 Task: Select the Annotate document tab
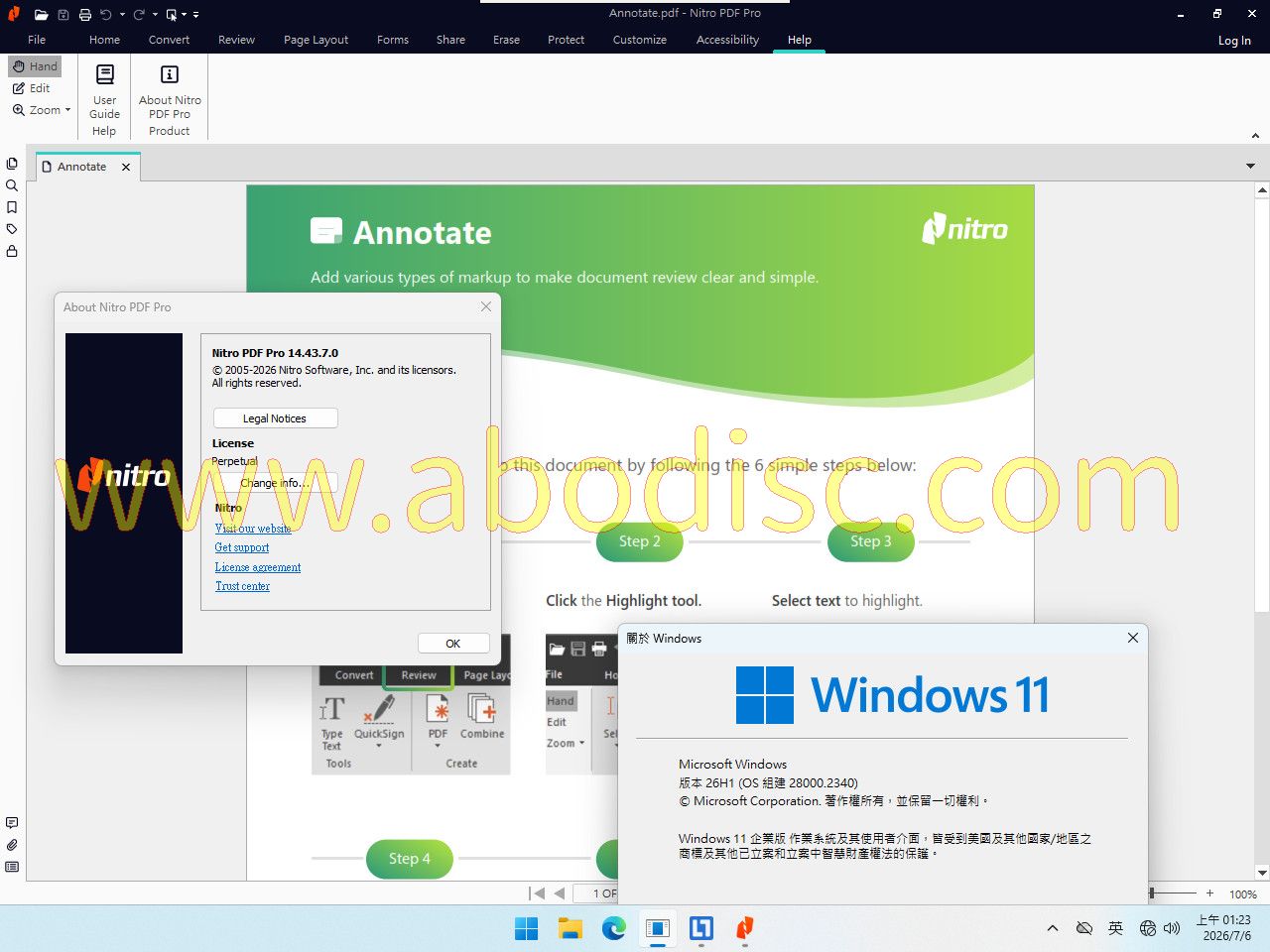(x=81, y=167)
